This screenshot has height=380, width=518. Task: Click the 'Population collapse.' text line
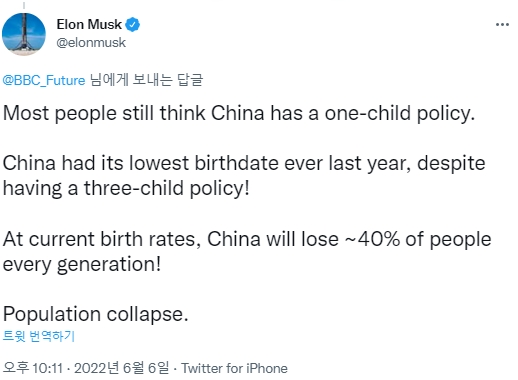tap(96, 314)
